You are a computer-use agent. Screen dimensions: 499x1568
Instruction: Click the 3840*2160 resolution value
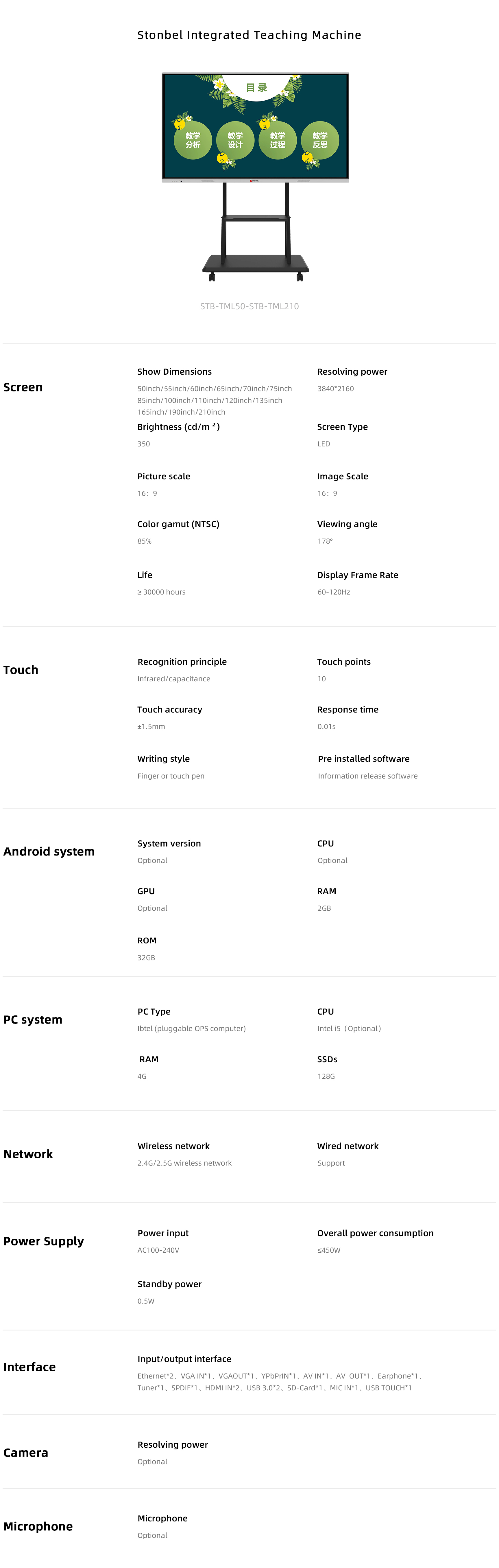335,388
